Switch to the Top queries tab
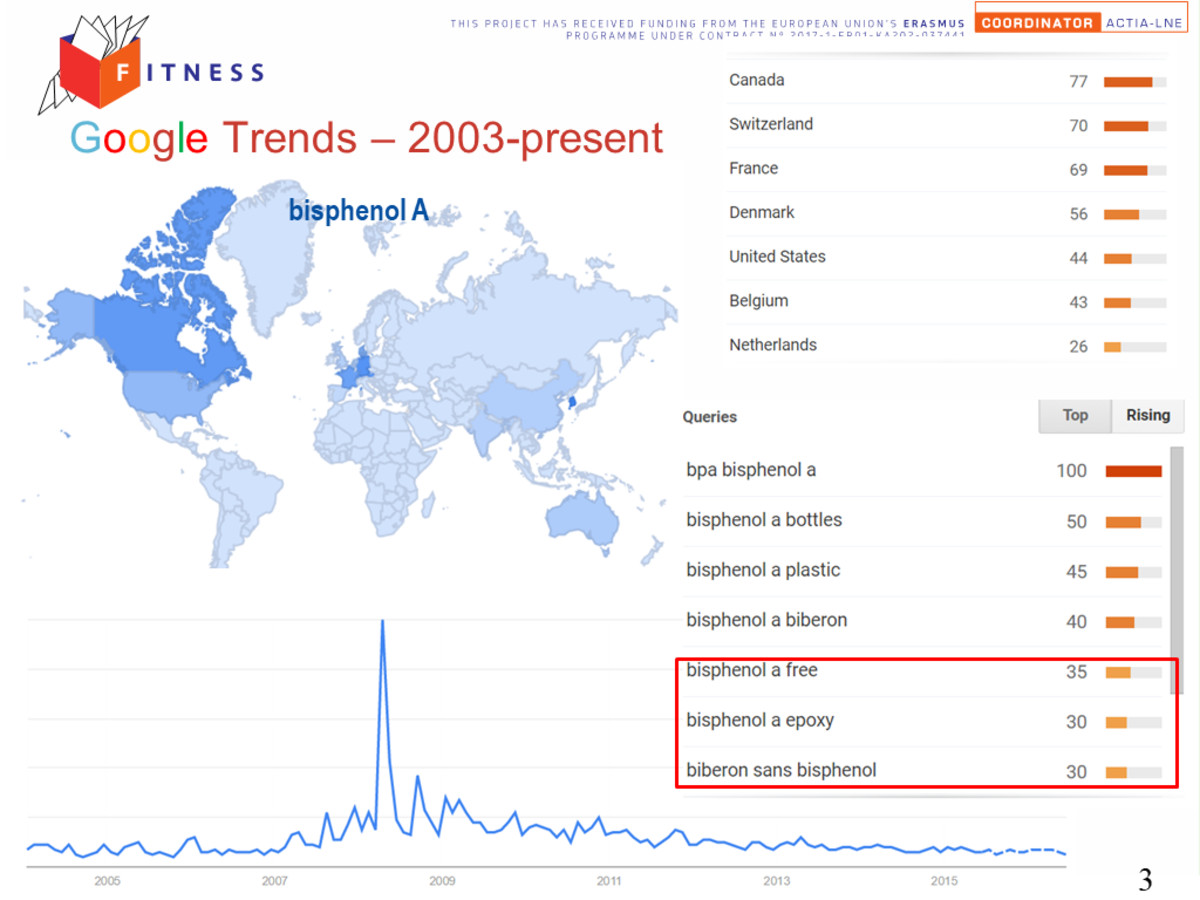 click(x=1075, y=416)
